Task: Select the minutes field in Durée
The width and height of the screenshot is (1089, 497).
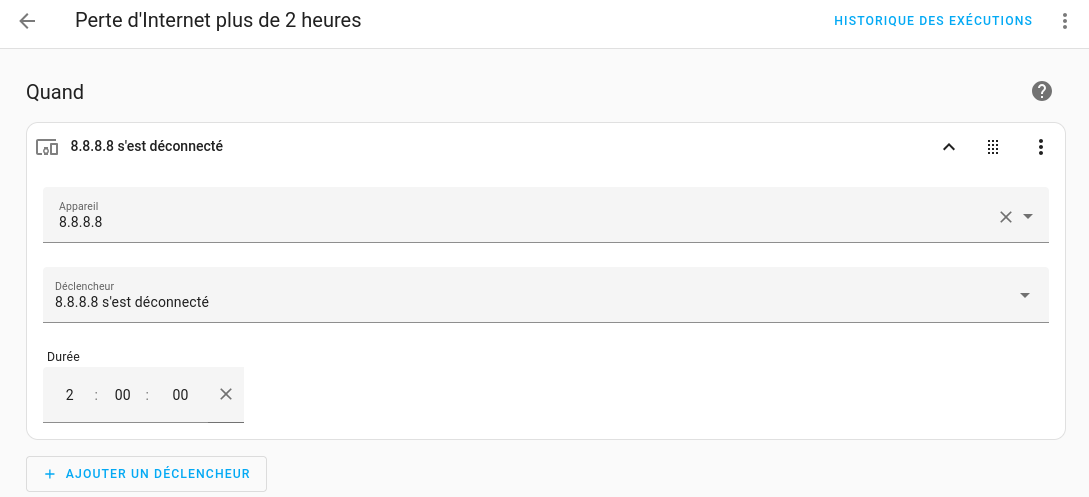Action: pyautogui.click(x=123, y=395)
